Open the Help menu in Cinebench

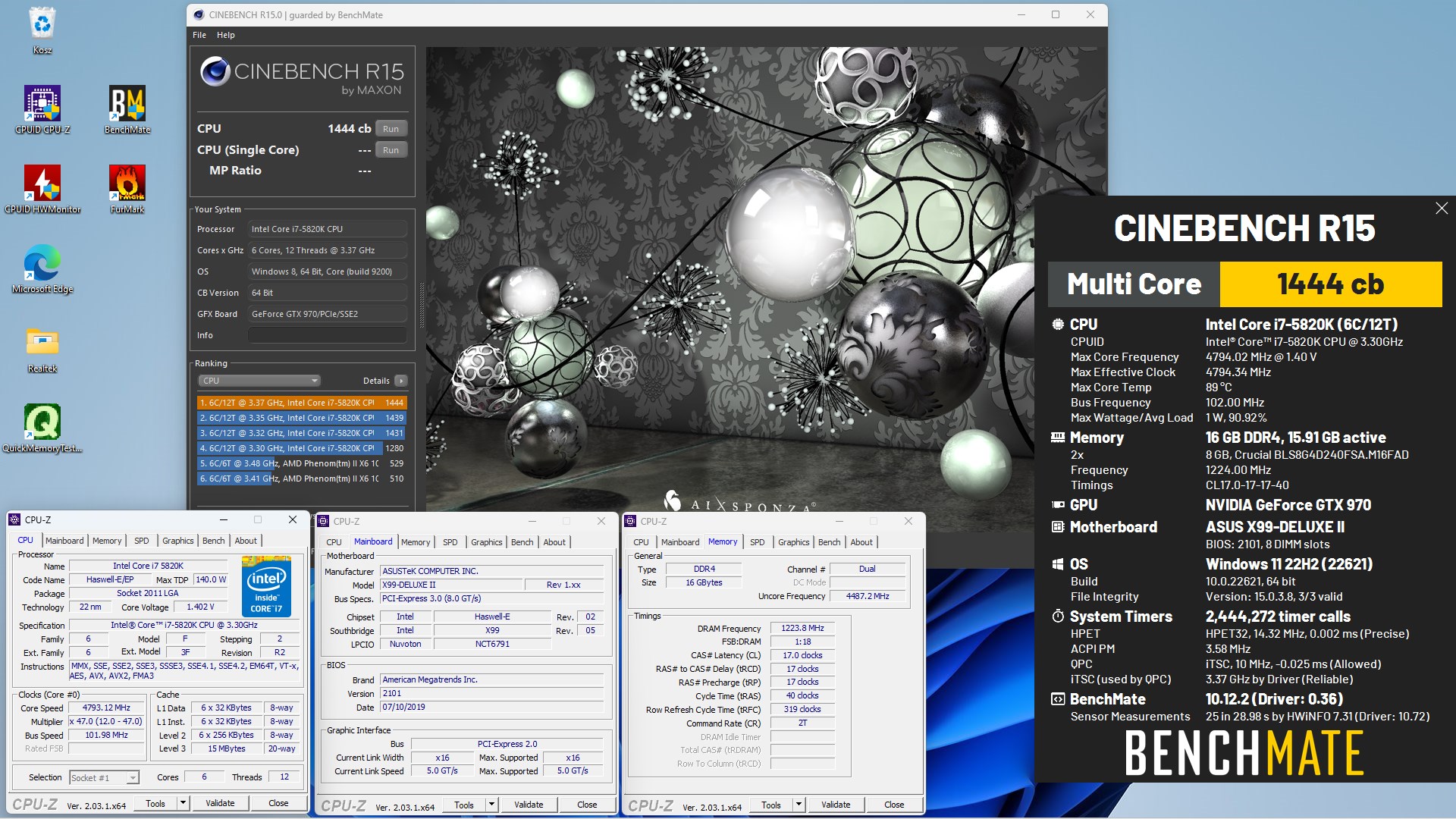tap(226, 35)
